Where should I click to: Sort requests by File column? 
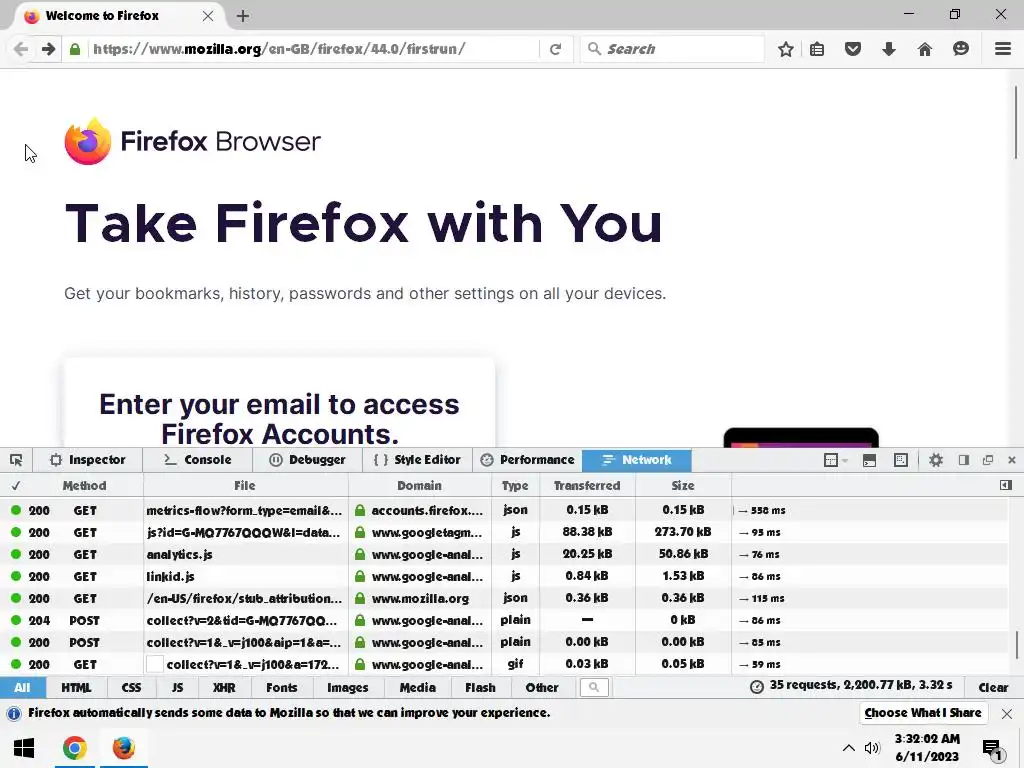click(245, 486)
